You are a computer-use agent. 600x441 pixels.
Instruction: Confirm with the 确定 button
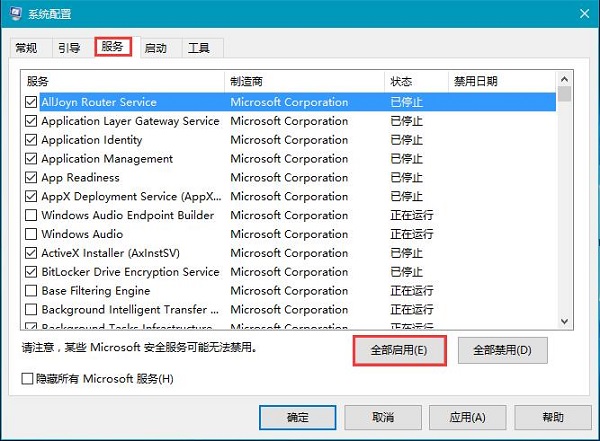click(x=297, y=417)
